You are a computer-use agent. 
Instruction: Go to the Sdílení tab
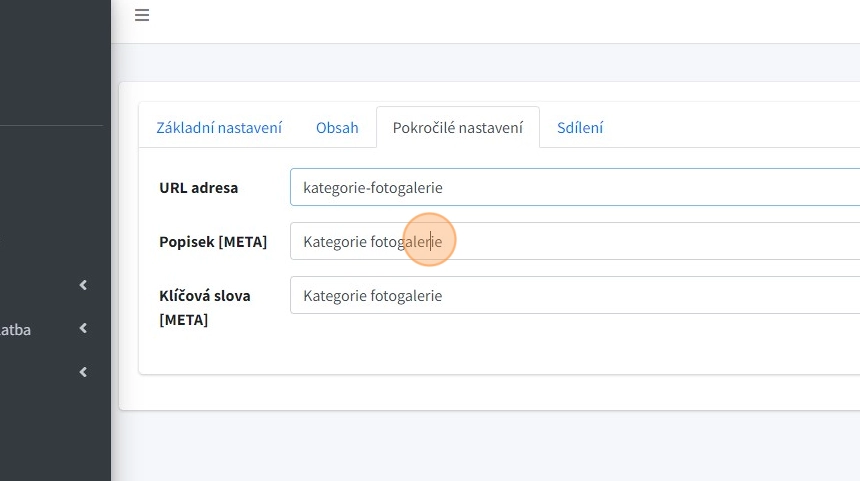click(580, 128)
